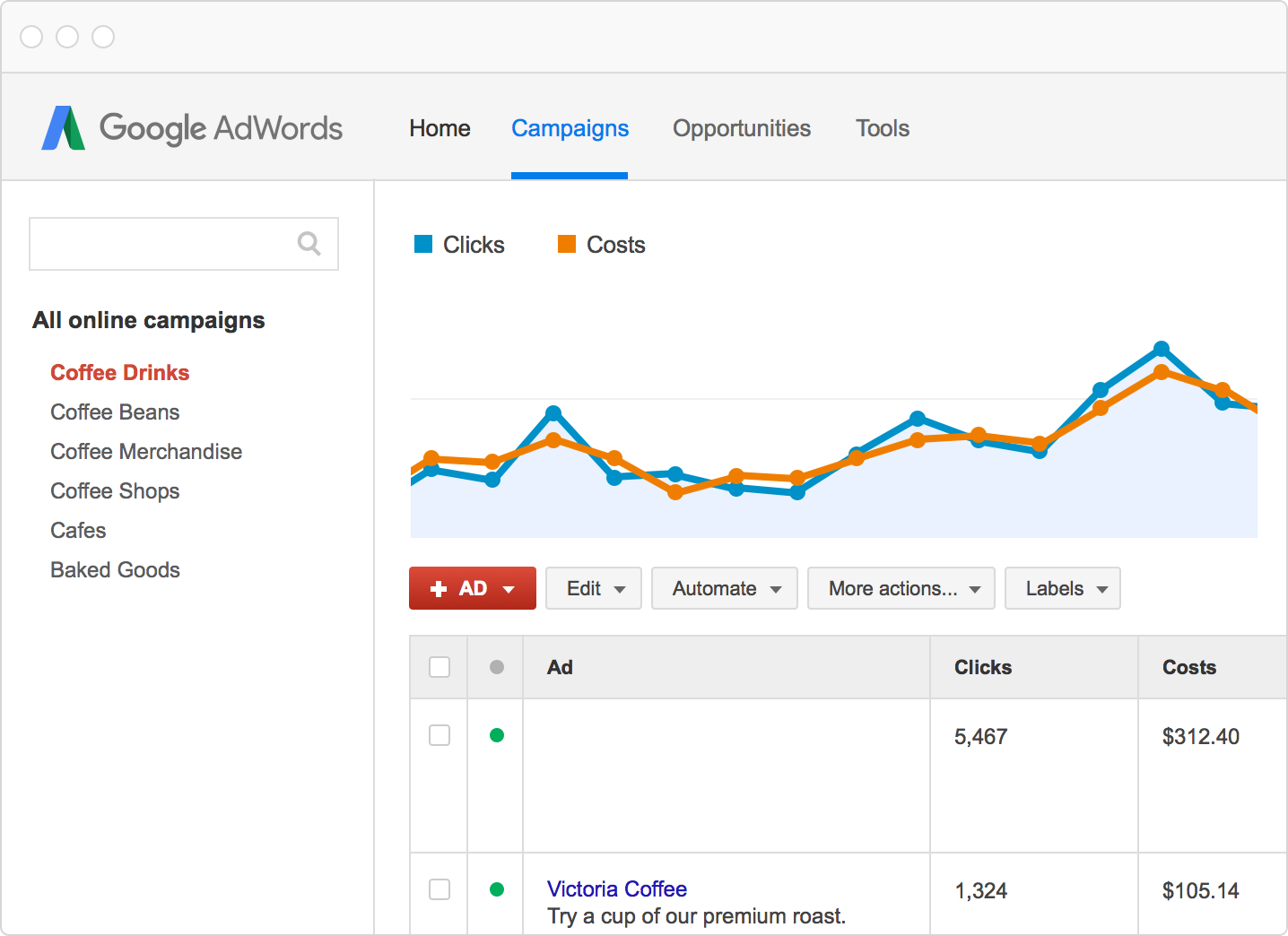
Task: Click the Google AdWords logo
Action: pyautogui.click(x=192, y=127)
